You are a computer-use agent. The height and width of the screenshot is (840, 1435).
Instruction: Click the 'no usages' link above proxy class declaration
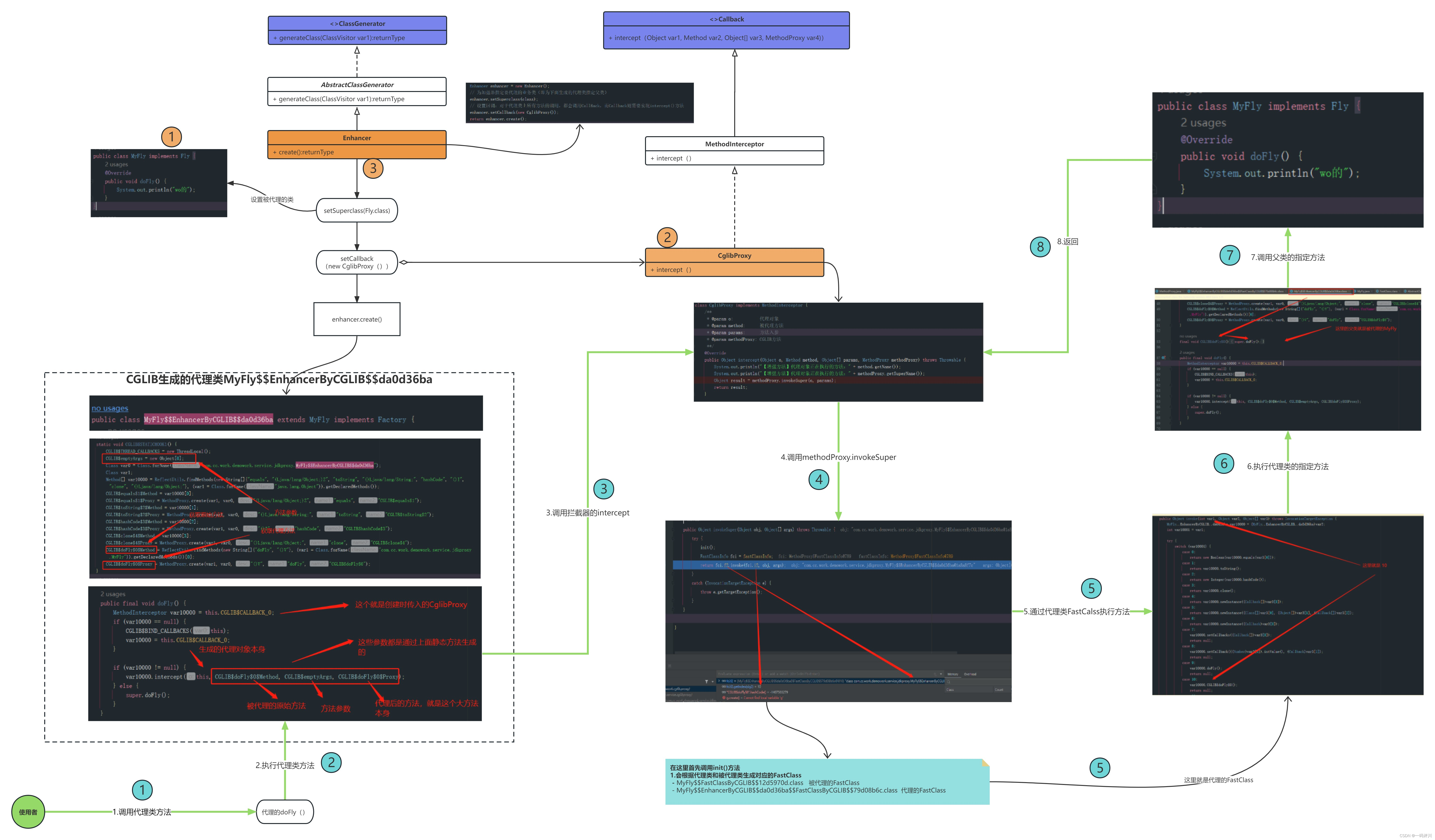pyautogui.click(x=110, y=409)
